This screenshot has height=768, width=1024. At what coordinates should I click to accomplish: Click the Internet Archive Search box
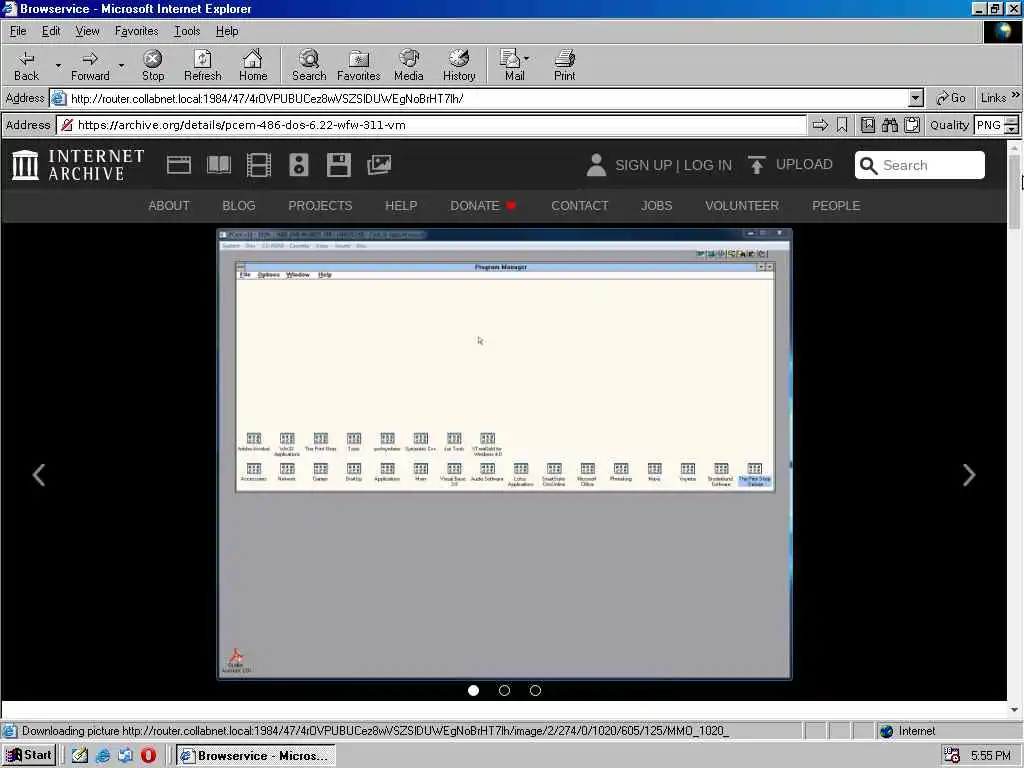[920, 165]
